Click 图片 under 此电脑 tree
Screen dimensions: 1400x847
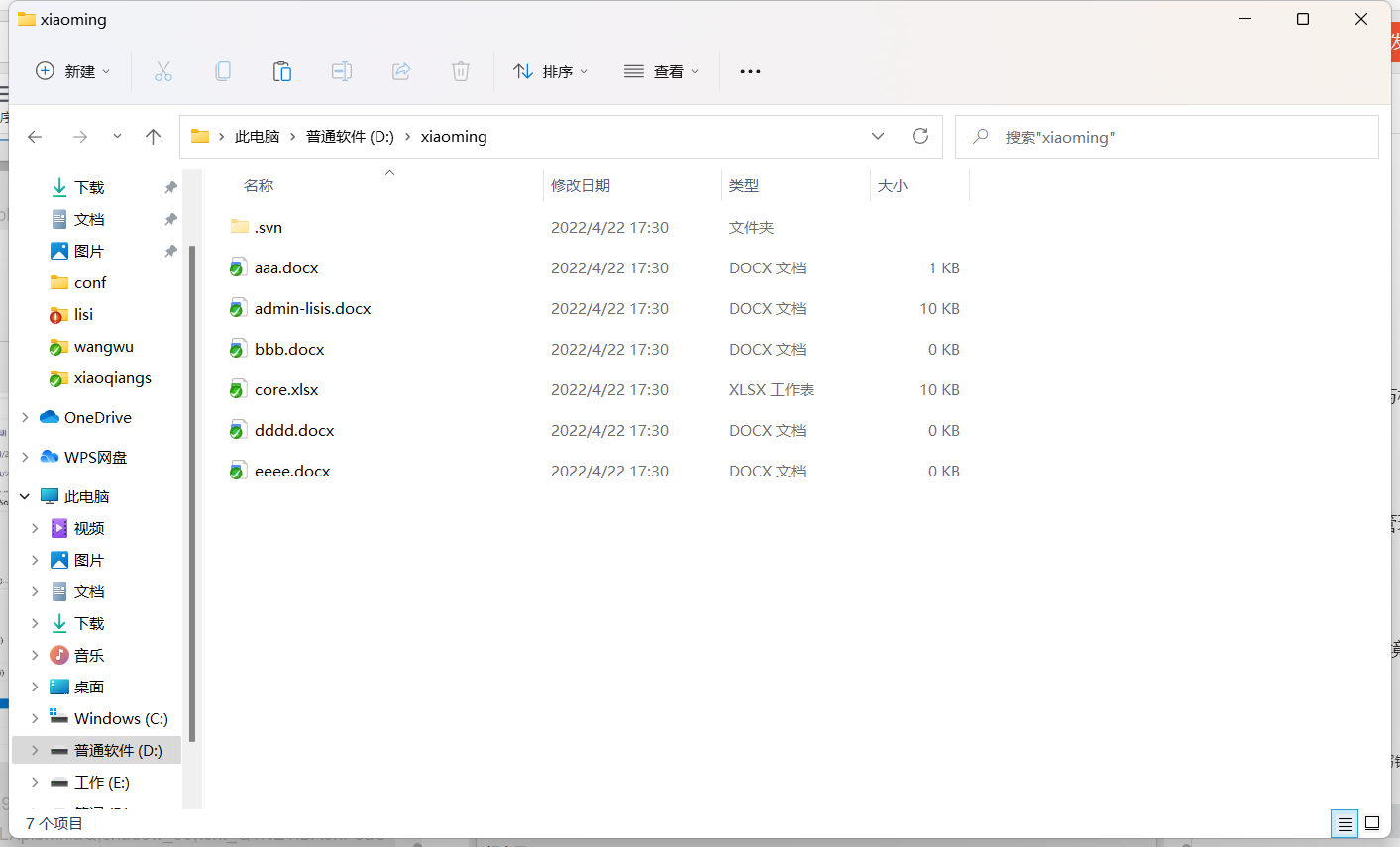(x=77, y=560)
